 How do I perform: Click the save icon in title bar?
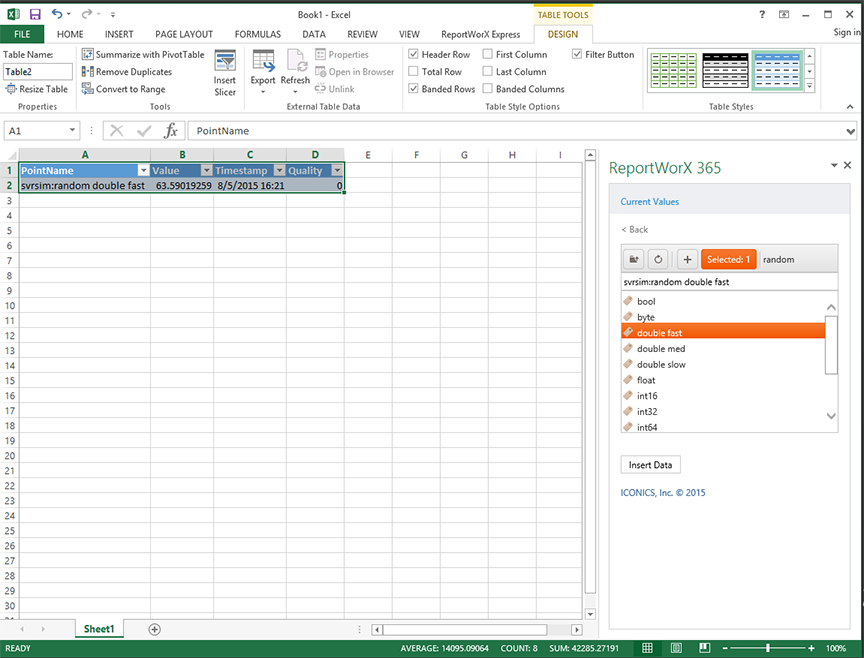(35, 15)
